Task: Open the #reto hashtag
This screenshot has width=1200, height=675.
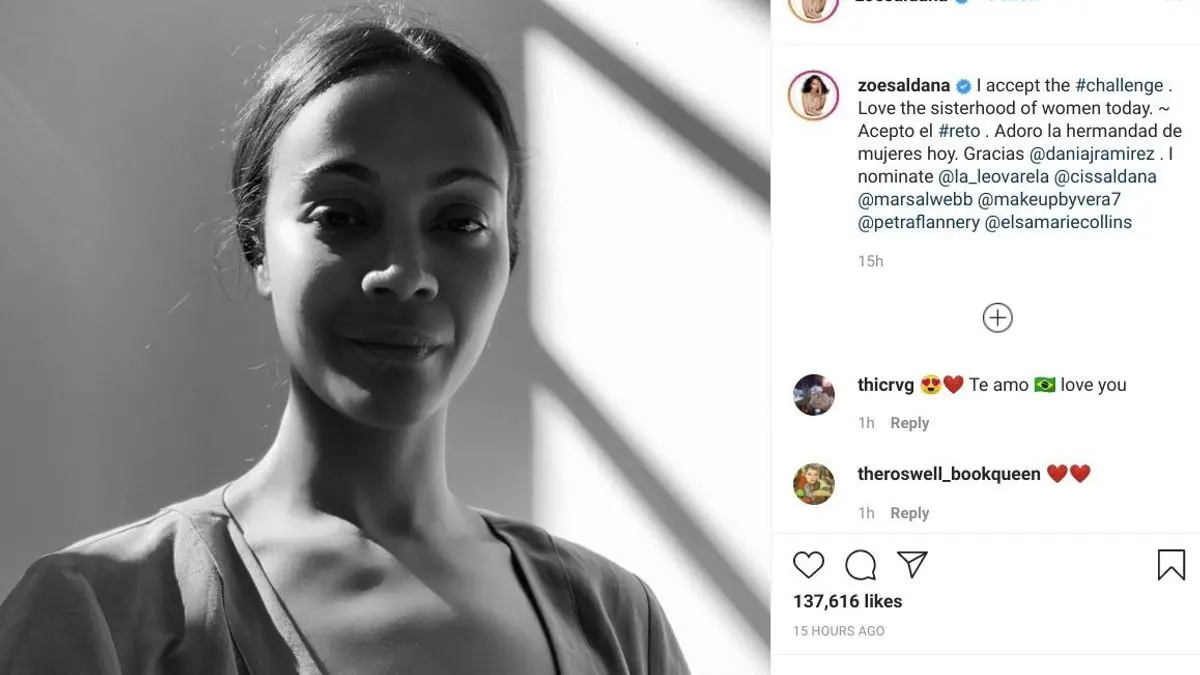Action: pyautogui.click(x=959, y=131)
